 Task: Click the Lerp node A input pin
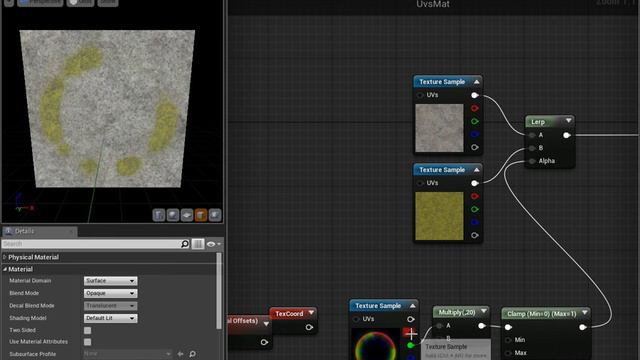(531, 135)
